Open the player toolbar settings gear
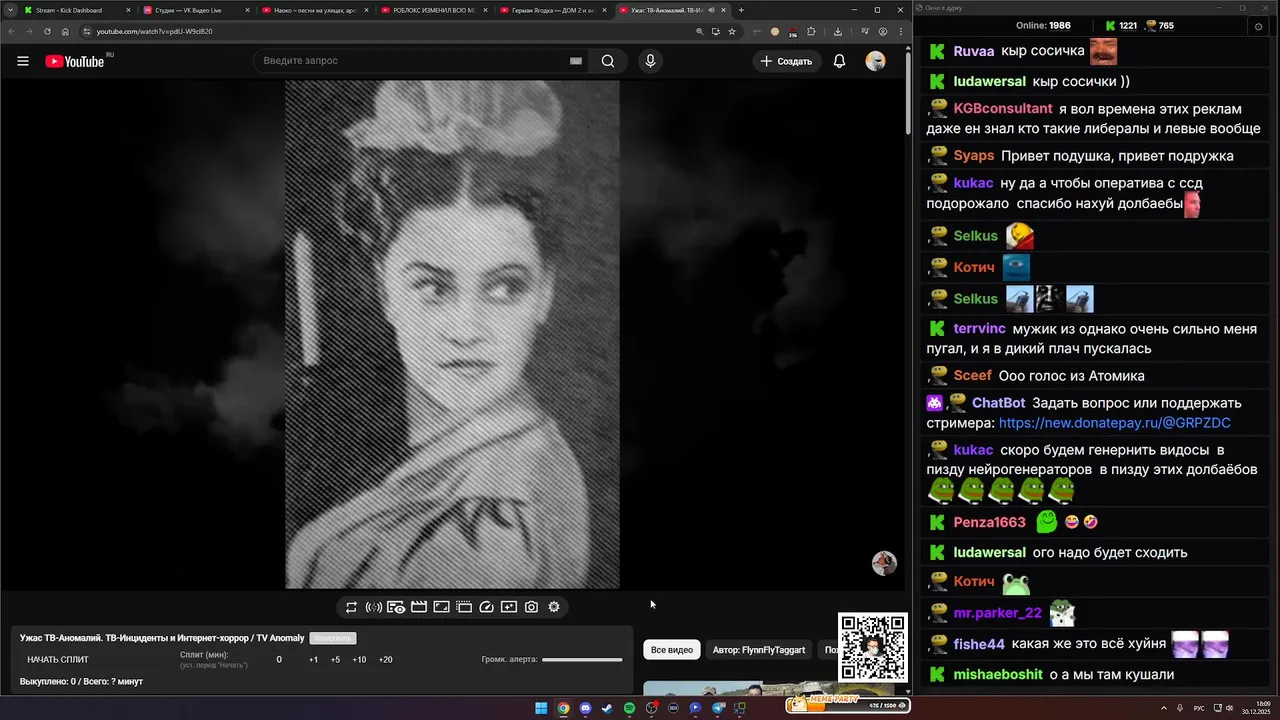 coord(554,607)
